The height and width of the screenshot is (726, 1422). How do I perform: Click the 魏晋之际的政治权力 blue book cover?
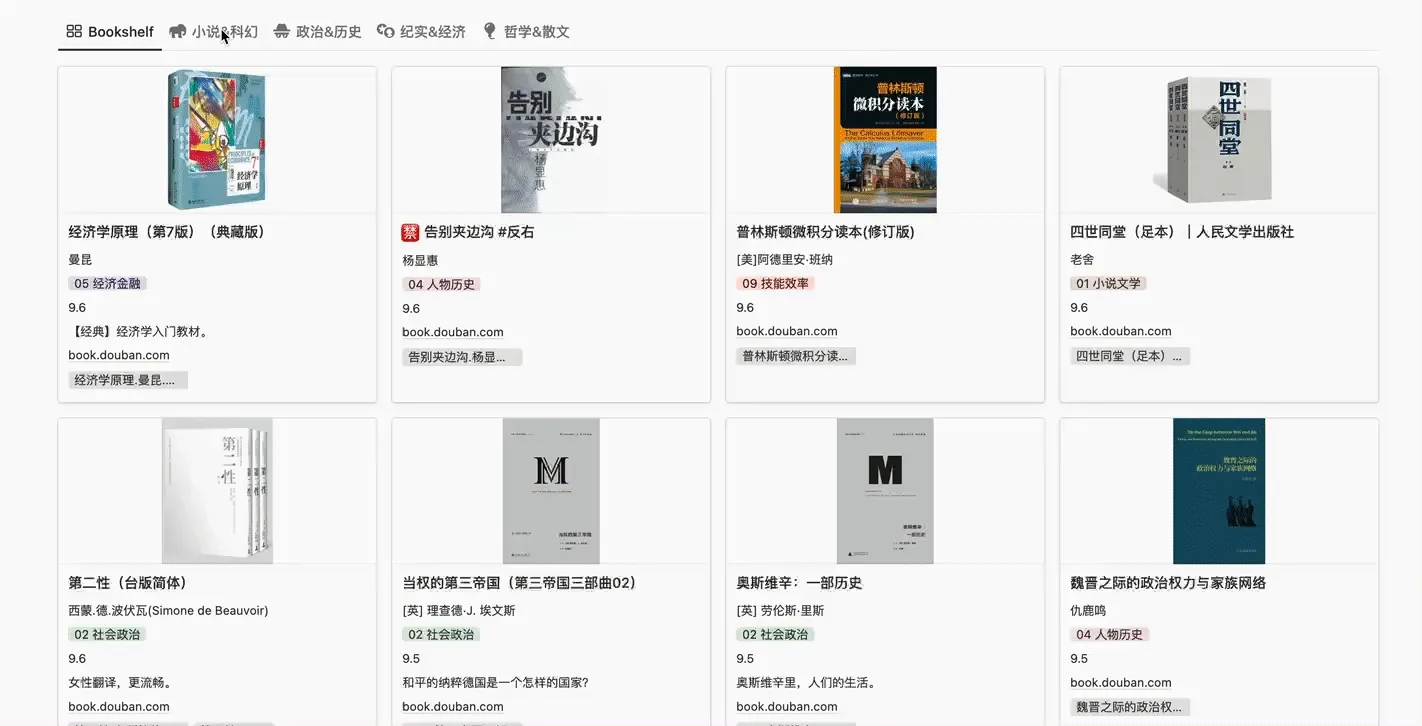[1218, 491]
